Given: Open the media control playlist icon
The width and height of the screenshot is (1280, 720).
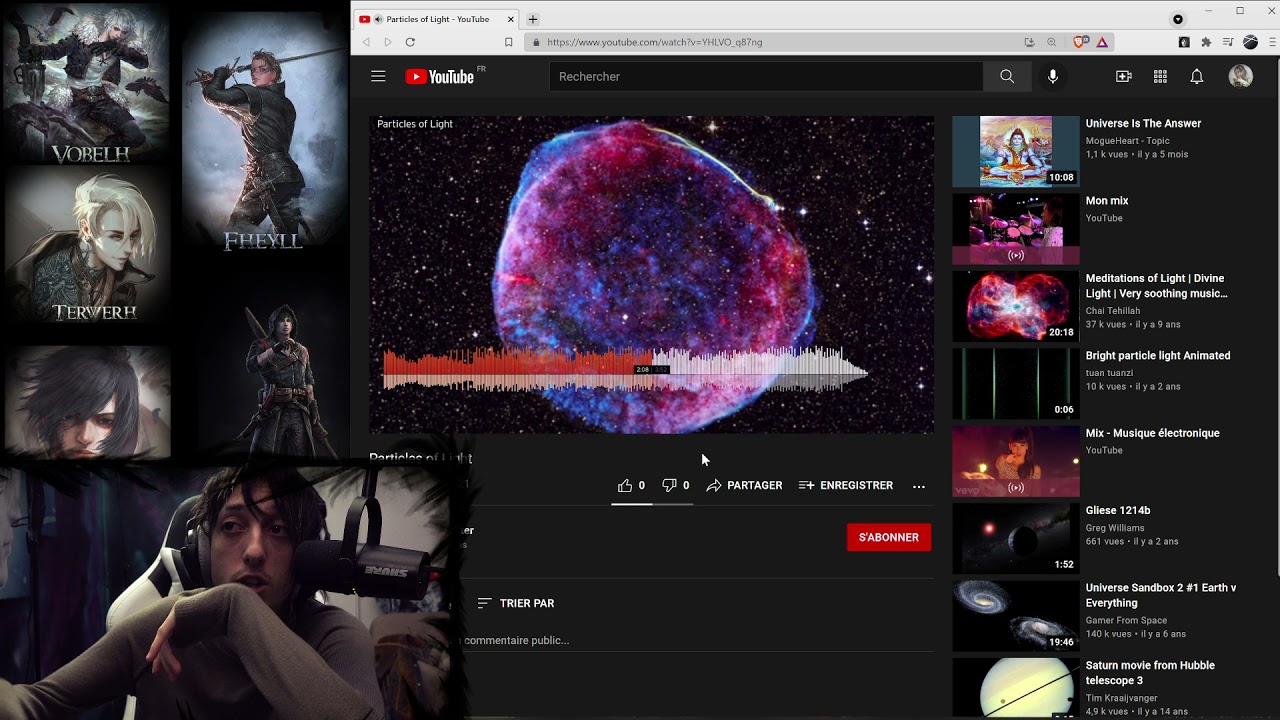Looking at the screenshot, I should 1228,42.
